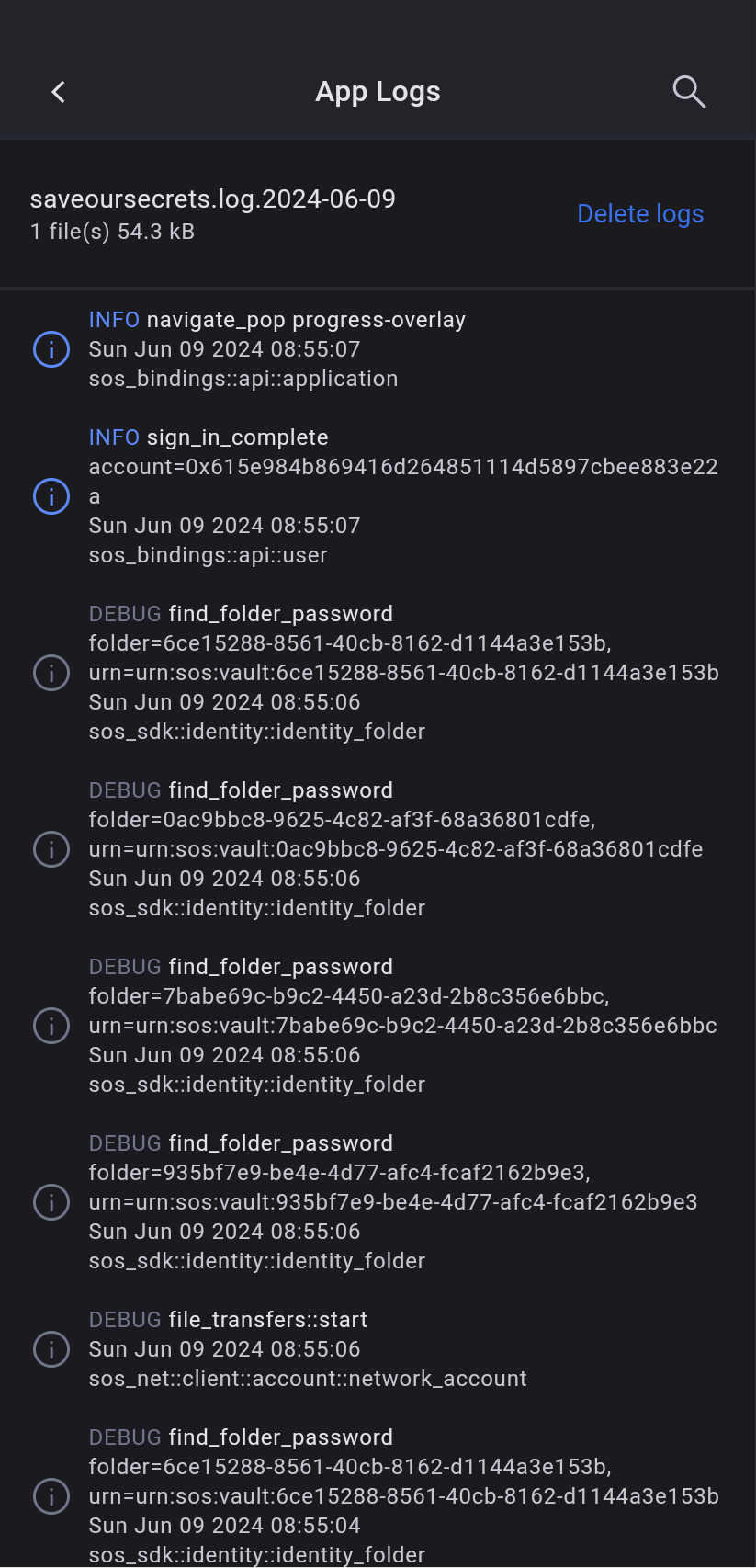Click info icon for folder=0ac9bbc8 debug entry

point(51,849)
